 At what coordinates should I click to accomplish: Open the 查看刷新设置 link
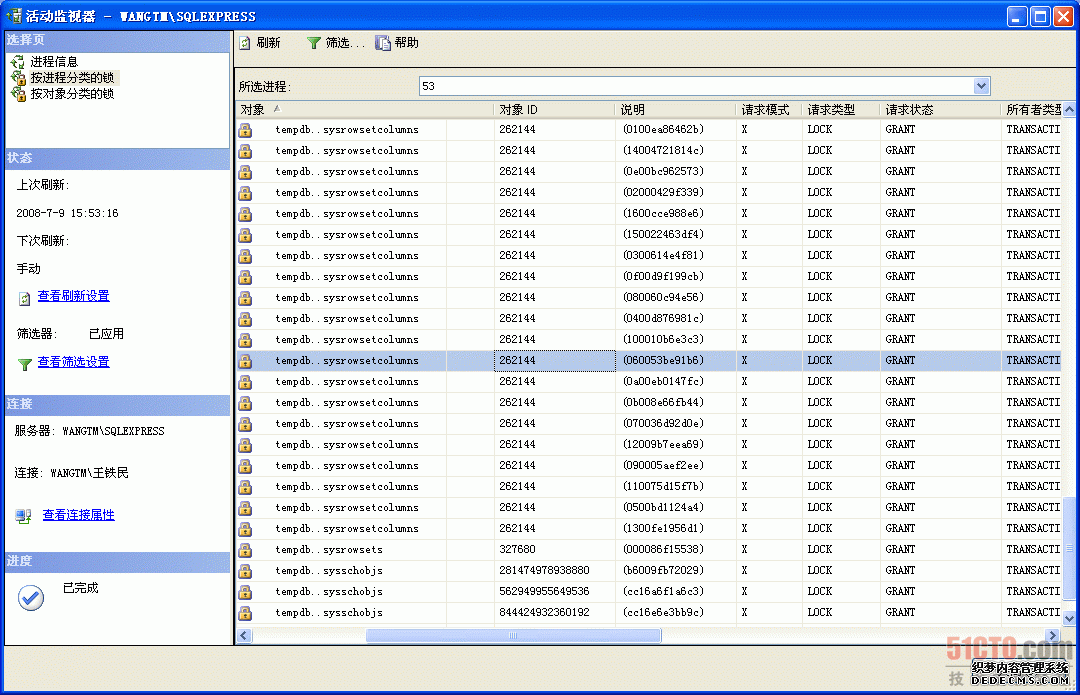pos(73,296)
